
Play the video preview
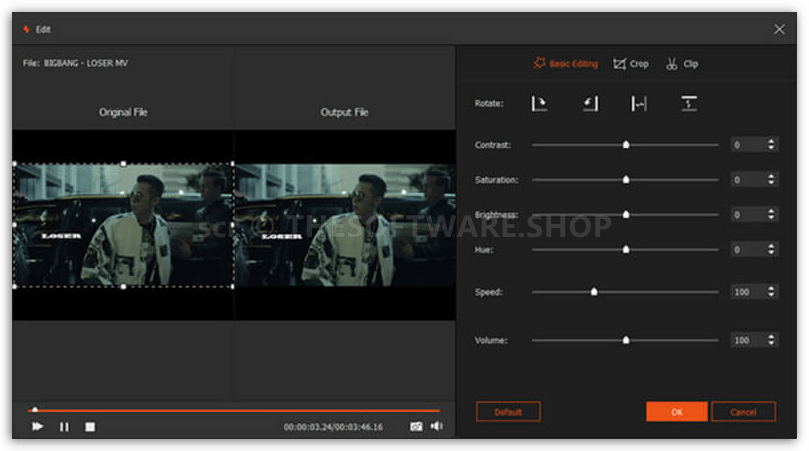tap(37, 427)
